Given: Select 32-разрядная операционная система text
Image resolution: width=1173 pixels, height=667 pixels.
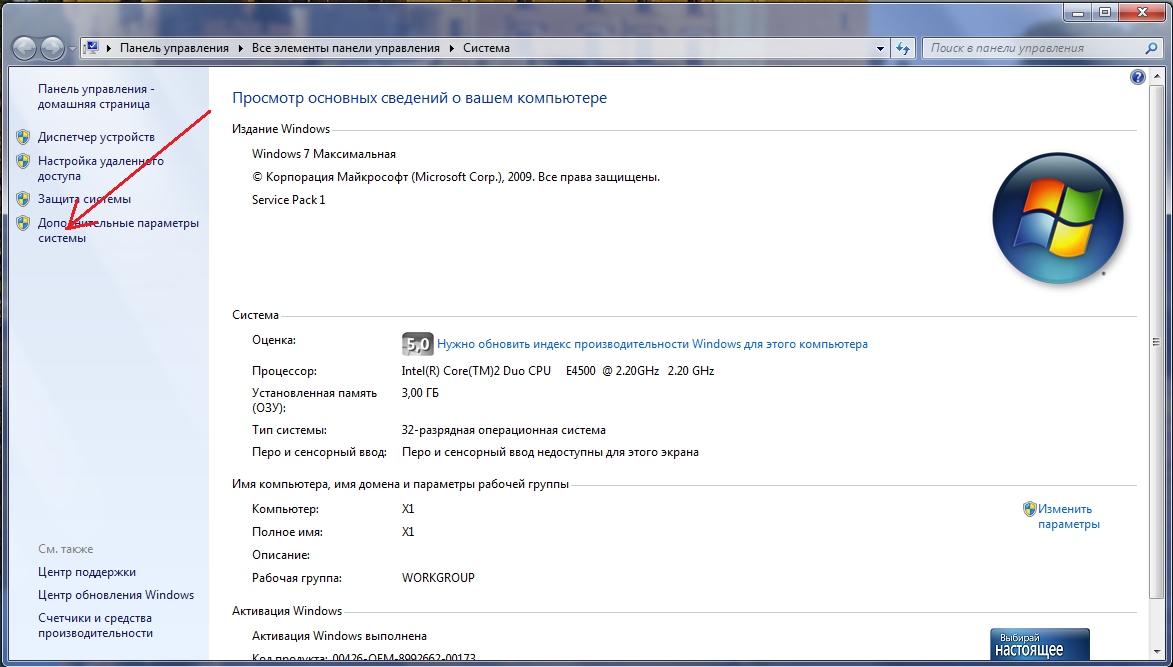Looking at the screenshot, I should point(503,431).
